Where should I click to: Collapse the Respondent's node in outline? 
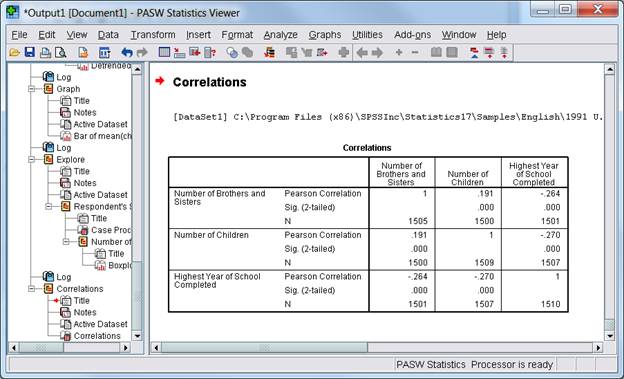49,206
